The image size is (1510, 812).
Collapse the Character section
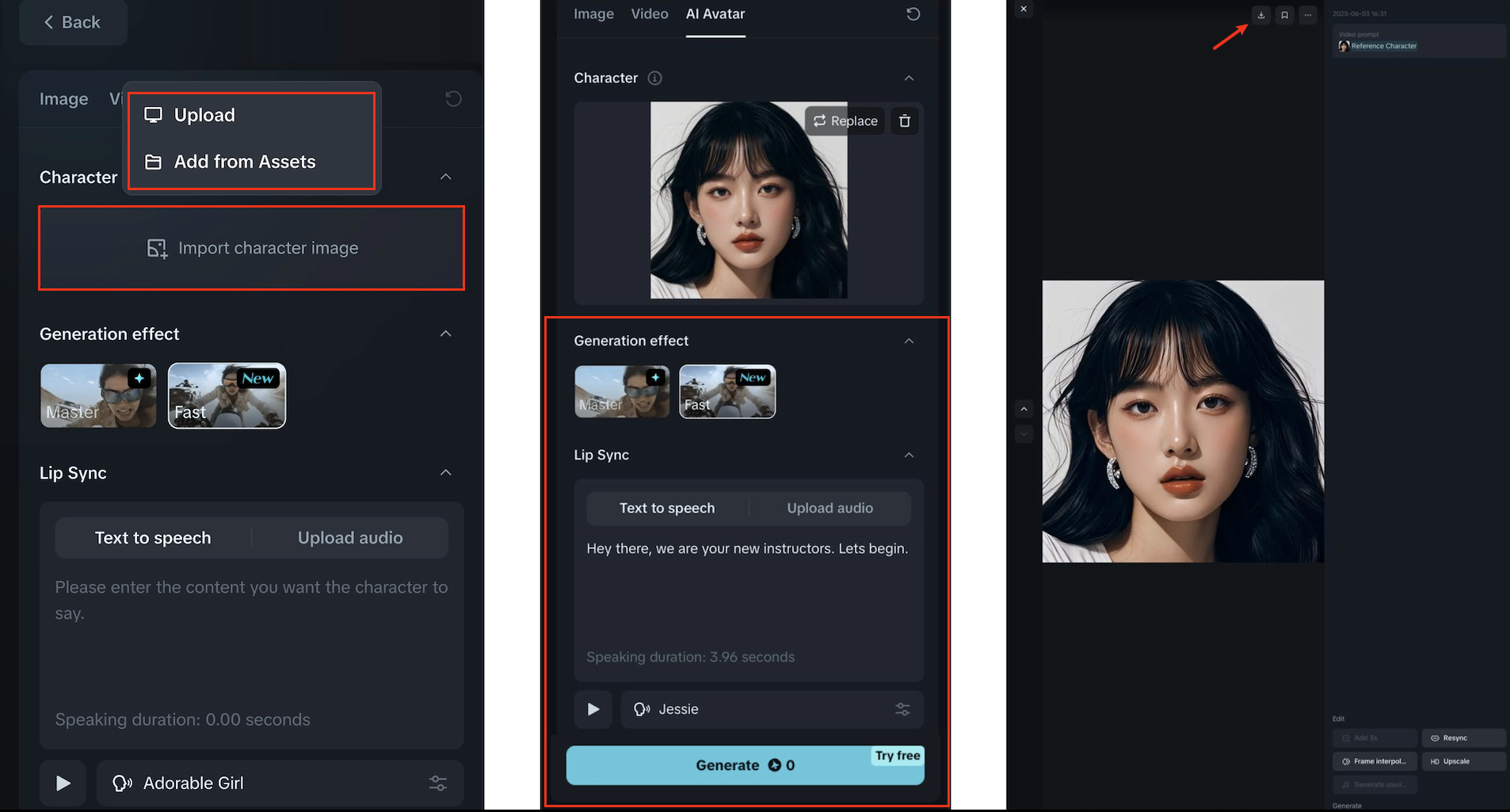click(909, 78)
